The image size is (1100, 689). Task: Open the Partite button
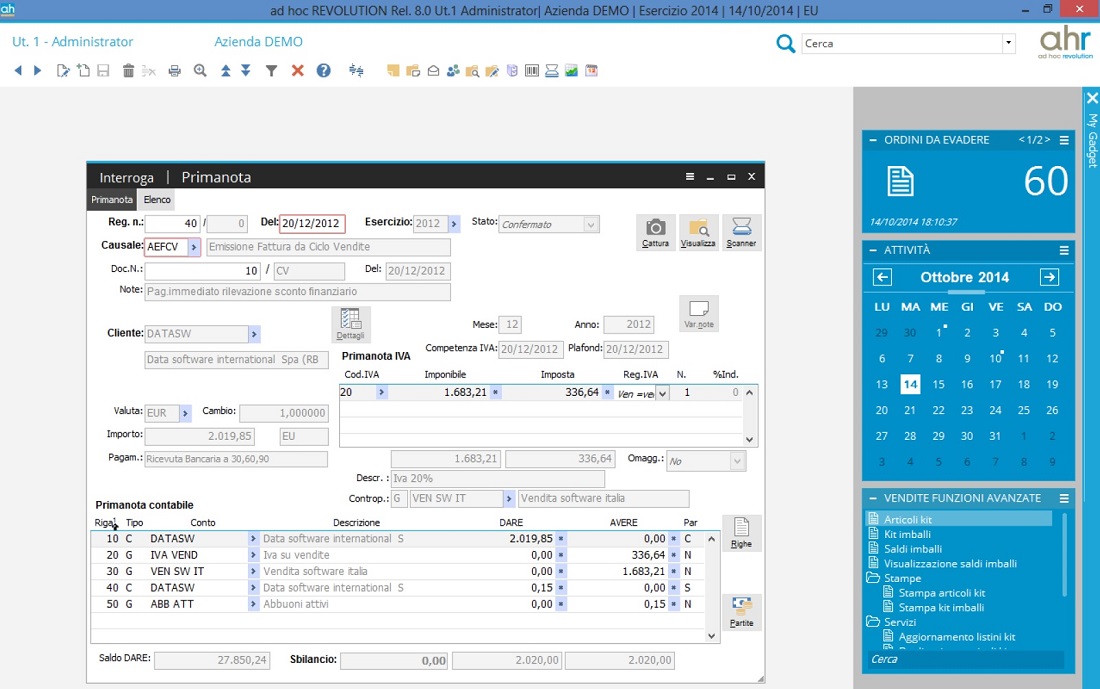pos(741,611)
